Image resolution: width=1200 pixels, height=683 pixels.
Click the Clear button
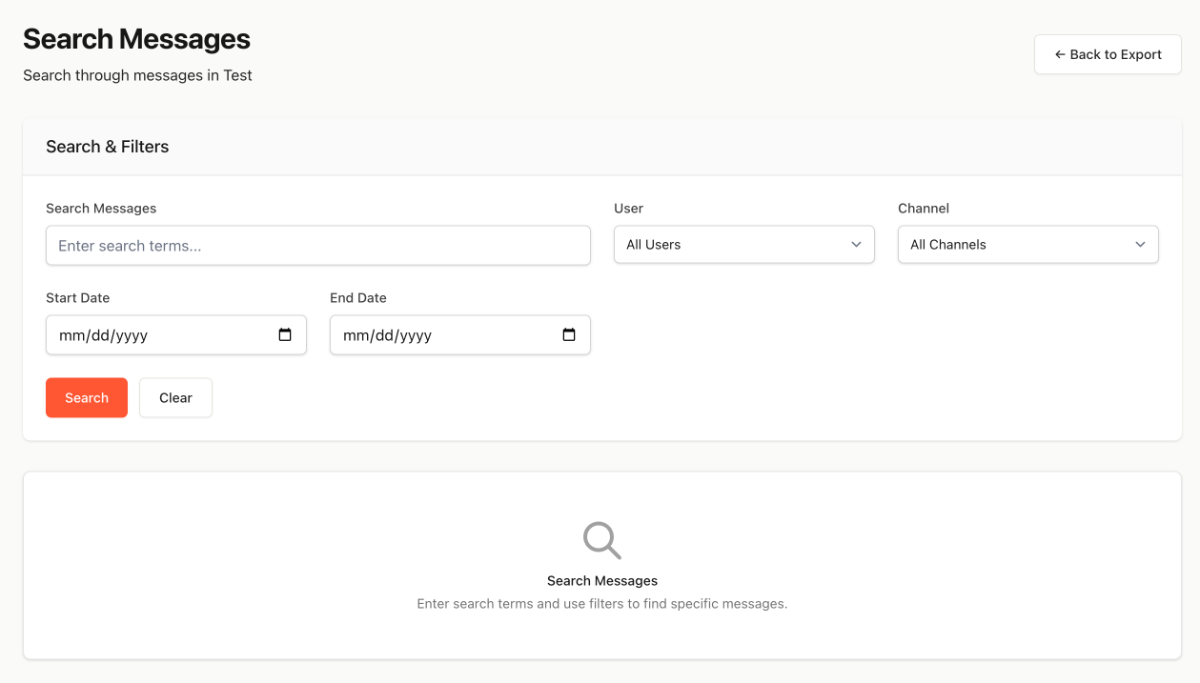click(175, 397)
